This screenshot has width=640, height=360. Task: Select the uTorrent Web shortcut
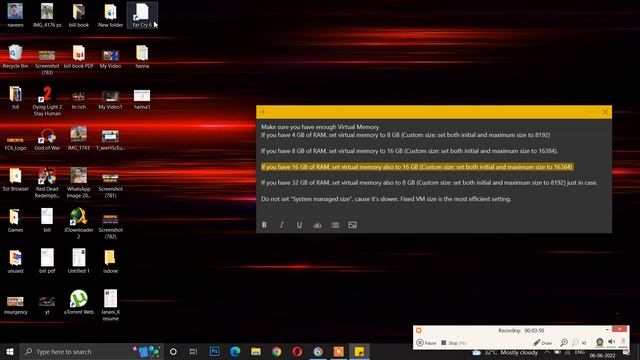(78, 302)
